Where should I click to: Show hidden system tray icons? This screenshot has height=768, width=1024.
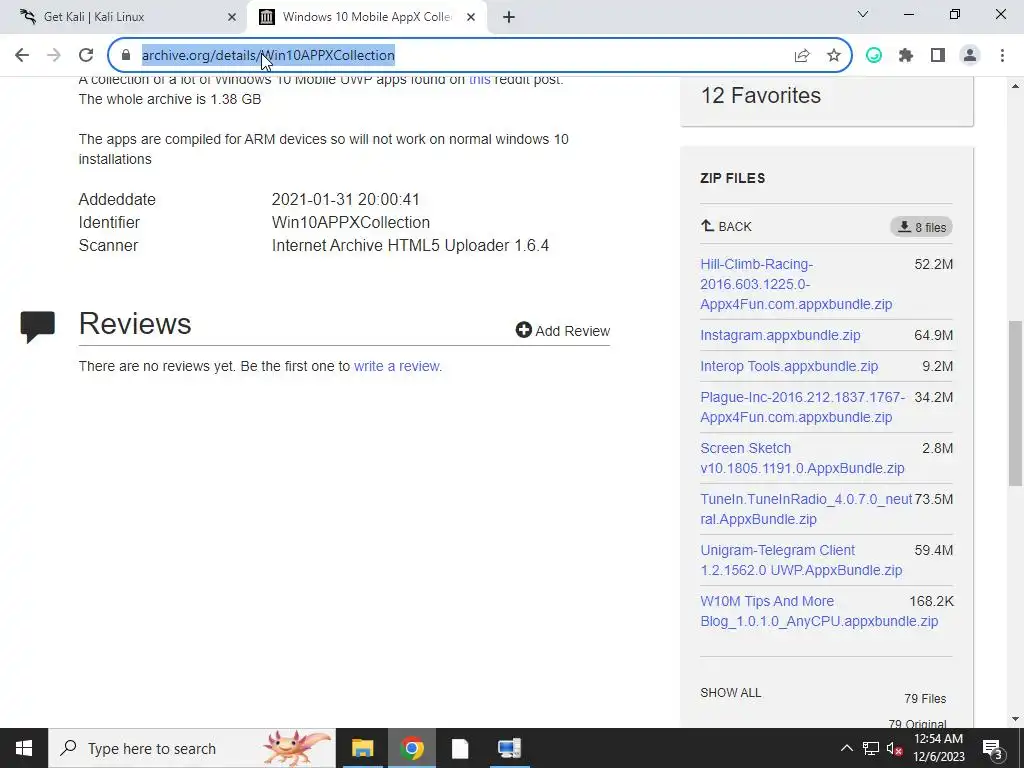tap(846, 748)
